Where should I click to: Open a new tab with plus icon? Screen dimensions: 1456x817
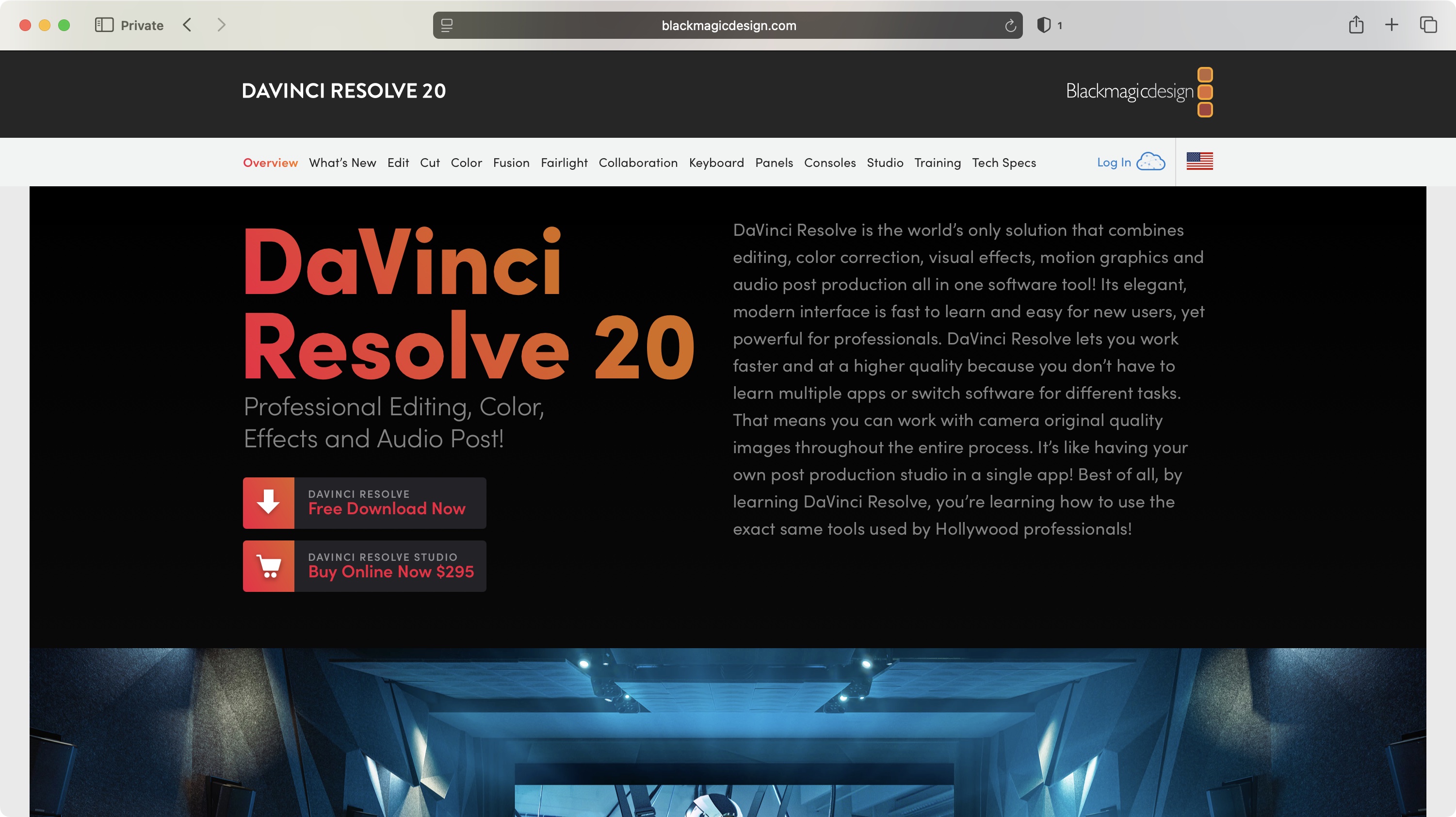point(1391,25)
